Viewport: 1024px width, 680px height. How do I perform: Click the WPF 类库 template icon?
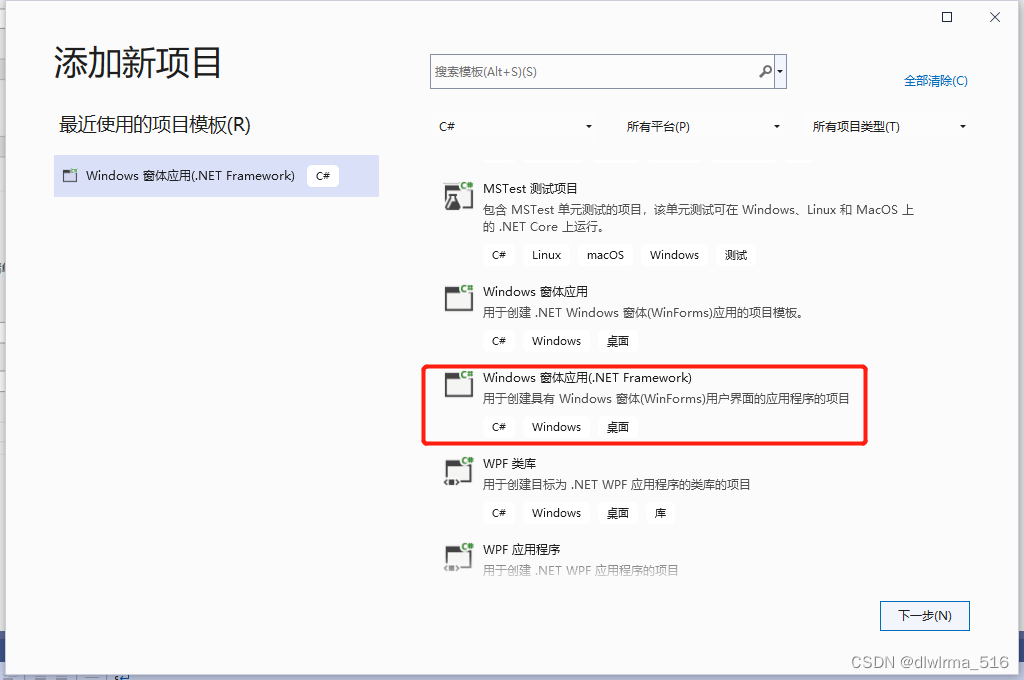[x=458, y=470]
